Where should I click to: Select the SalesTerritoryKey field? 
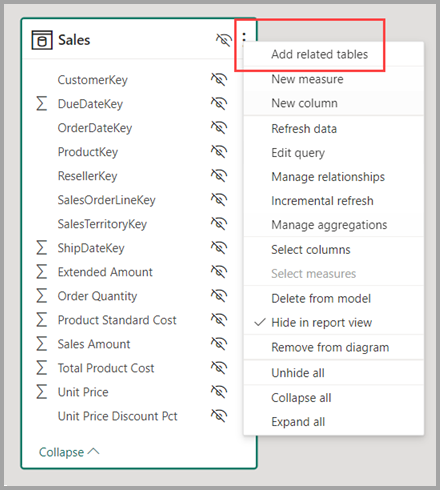(102, 224)
